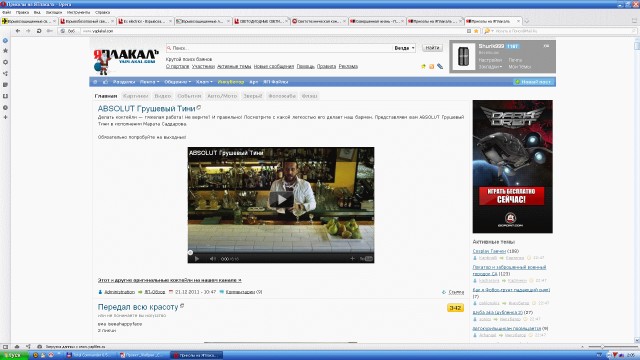Click the blue pencil icon near RSS
This screenshot has width=640, height=360.
(x=440, y=66)
